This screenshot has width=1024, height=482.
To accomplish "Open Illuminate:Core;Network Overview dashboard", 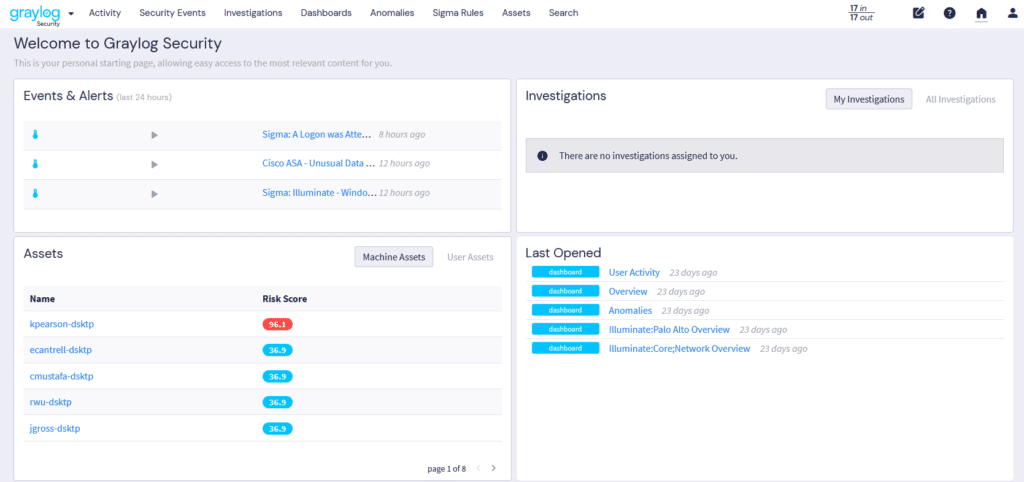I will (x=679, y=348).
